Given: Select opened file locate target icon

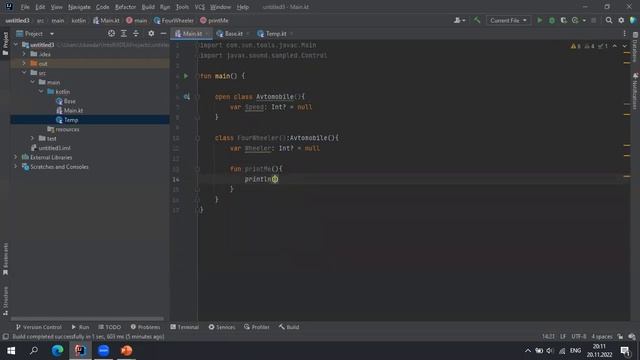Looking at the screenshot, I should click(x=111, y=33).
